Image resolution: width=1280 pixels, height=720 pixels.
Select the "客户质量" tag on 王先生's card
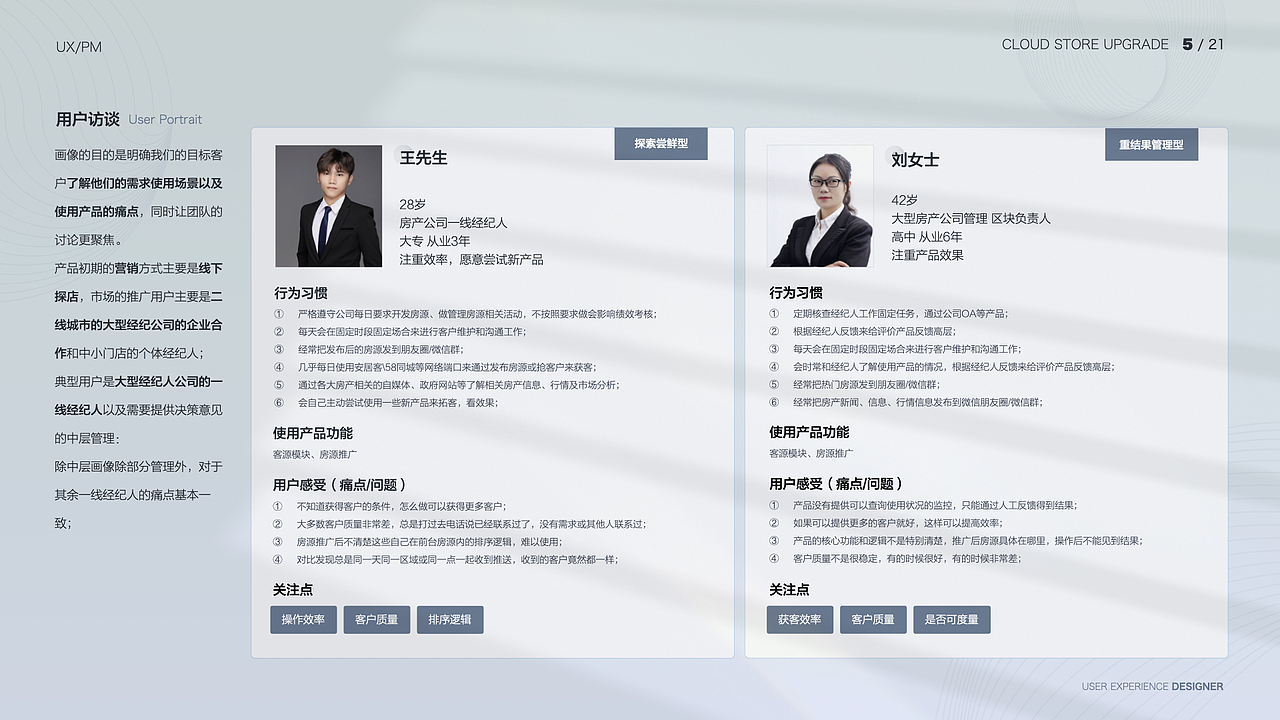[x=375, y=619]
